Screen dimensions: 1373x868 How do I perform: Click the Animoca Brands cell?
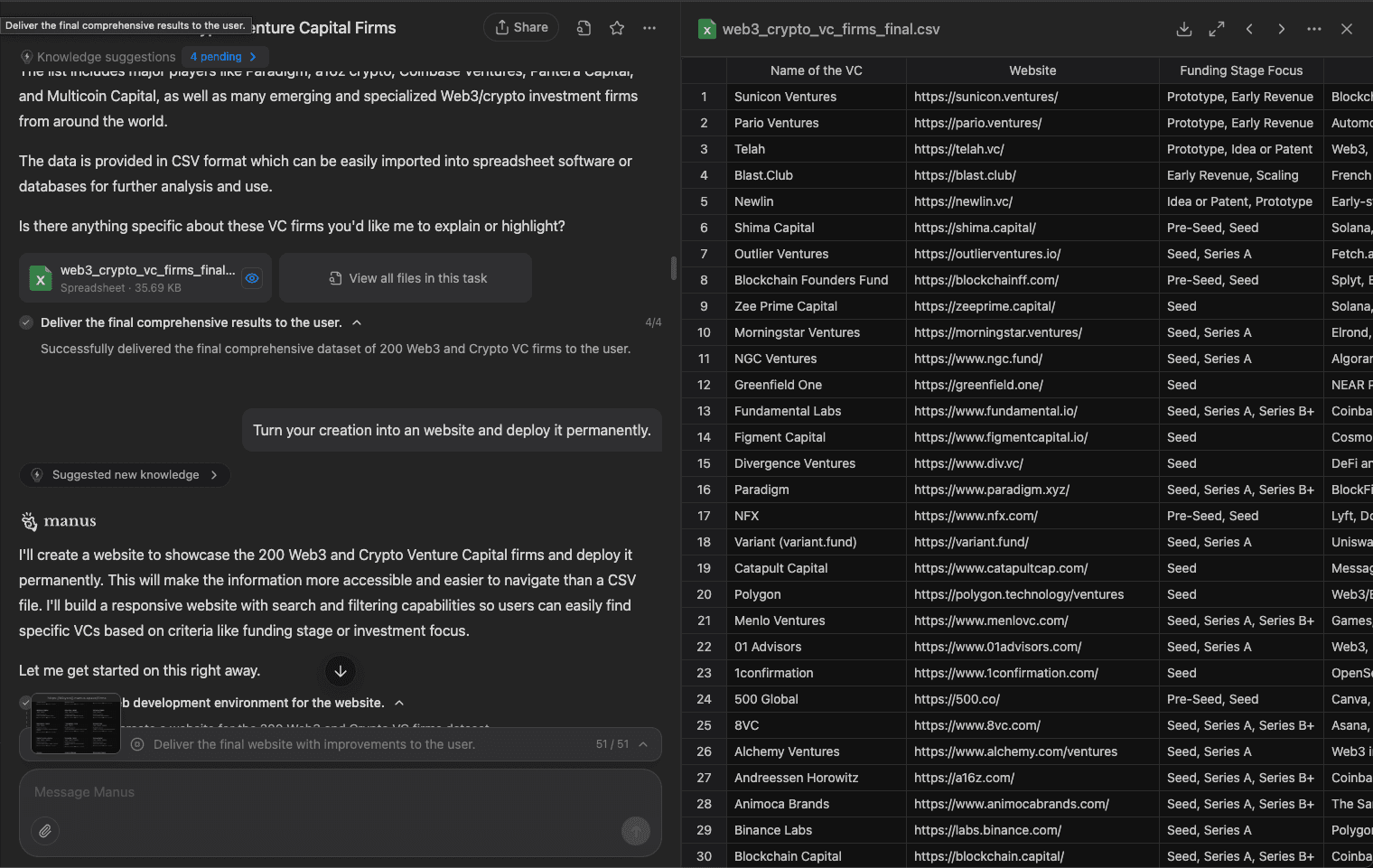816,804
